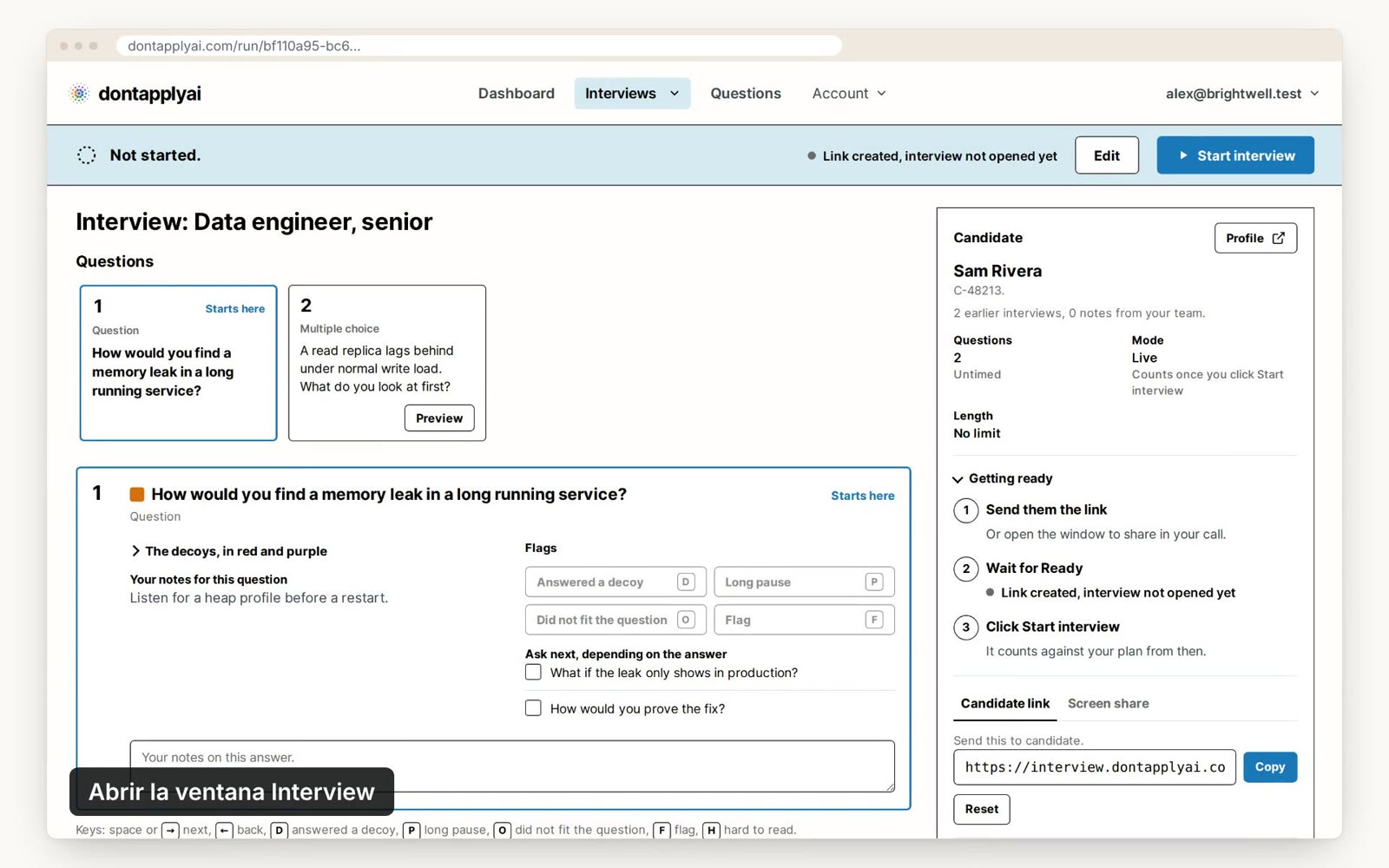
Task: Click the O key badge on Did not fit
Action: pos(686,620)
